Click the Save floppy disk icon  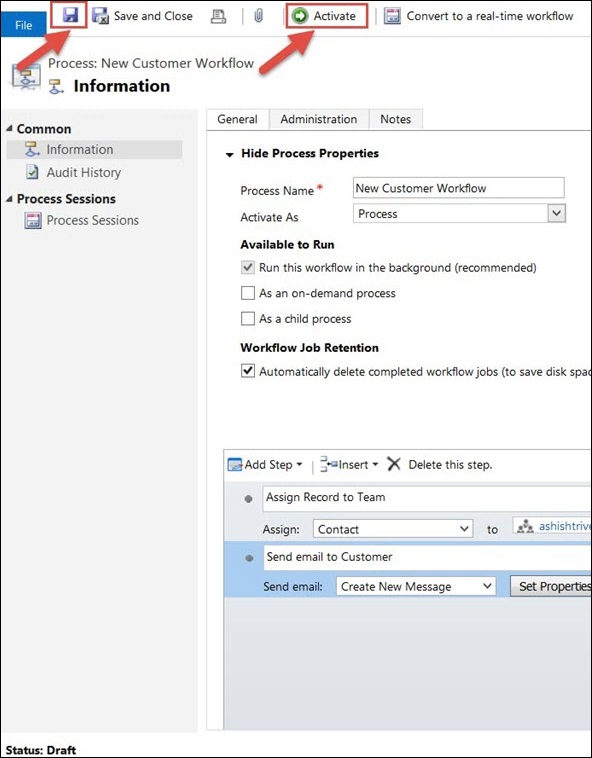click(70, 15)
